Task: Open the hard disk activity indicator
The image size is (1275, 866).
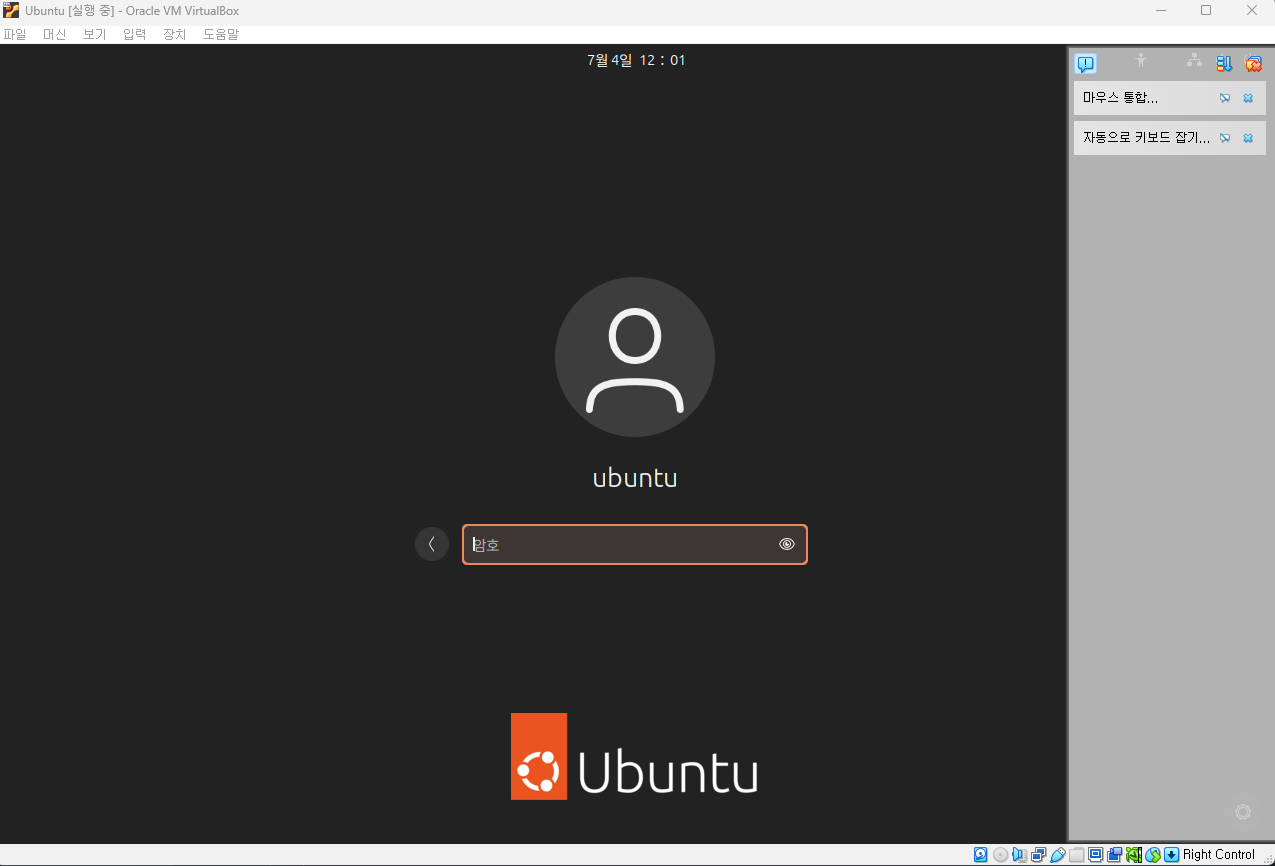Action: pyautogui.click(x=981, y=854)
